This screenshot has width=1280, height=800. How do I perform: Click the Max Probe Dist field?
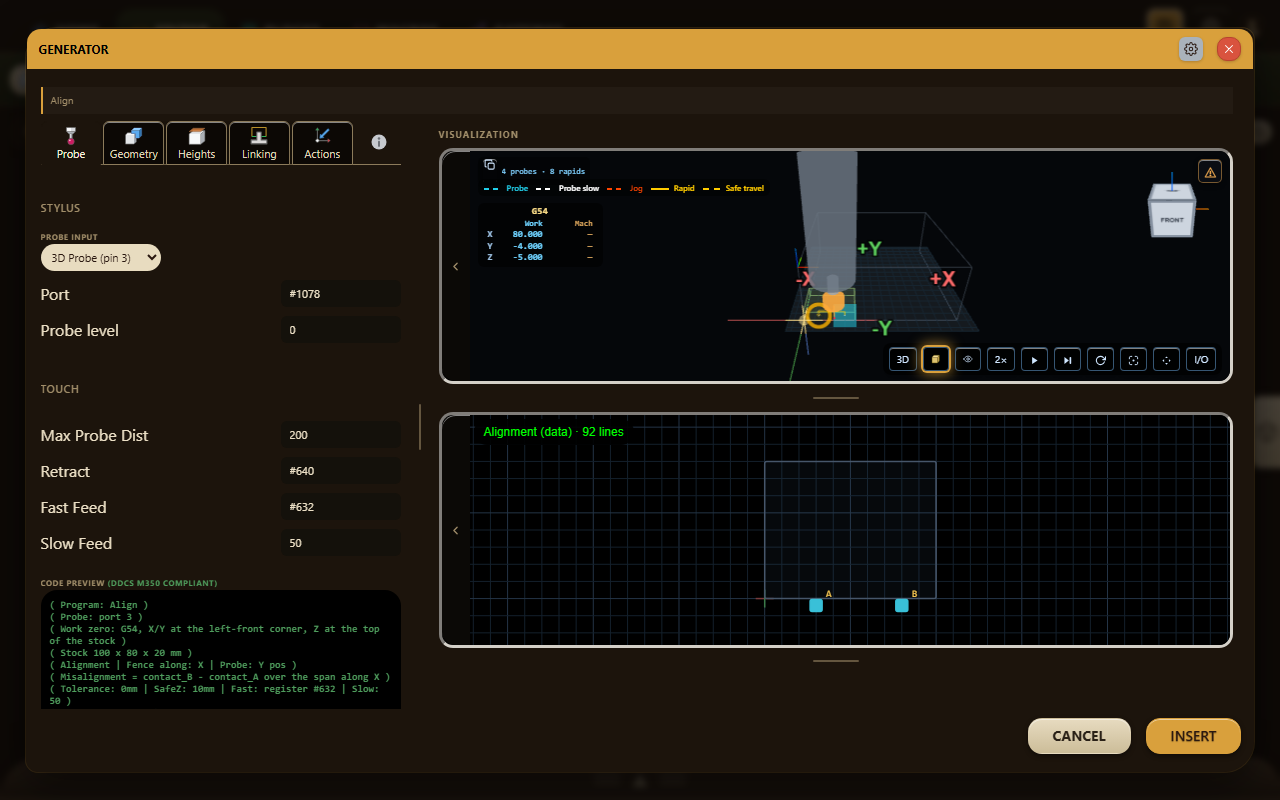pos(341,435)
